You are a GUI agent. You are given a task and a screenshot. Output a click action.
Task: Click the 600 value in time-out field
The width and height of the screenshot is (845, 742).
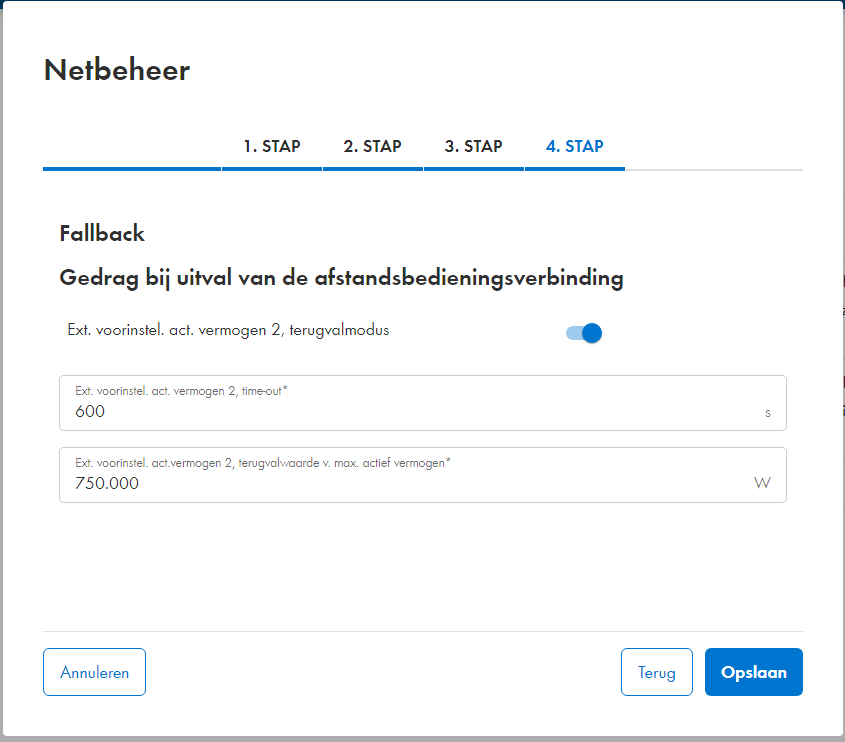(x=90, y=411)
